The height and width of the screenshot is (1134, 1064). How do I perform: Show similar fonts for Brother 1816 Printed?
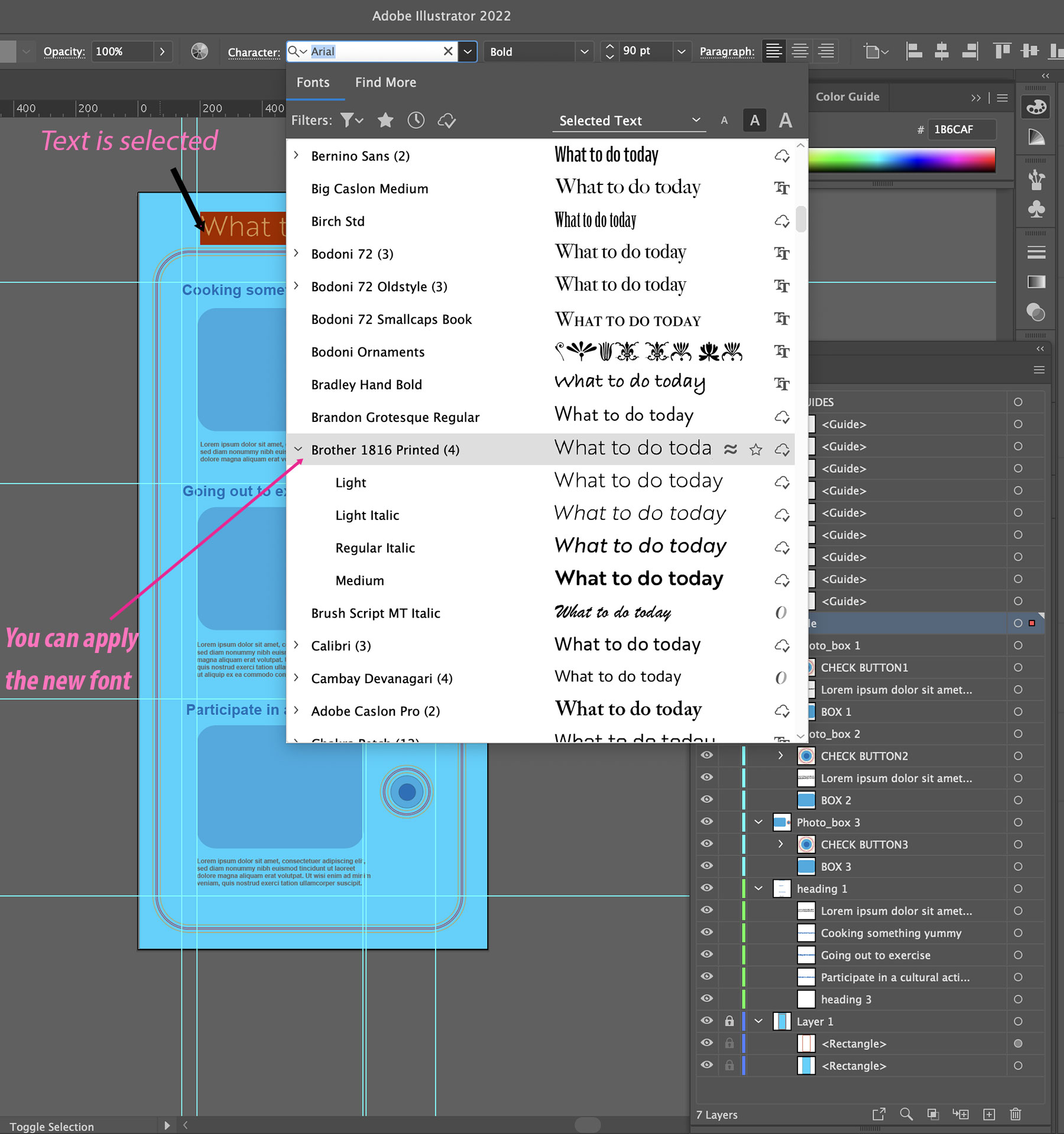click(731, 450)
